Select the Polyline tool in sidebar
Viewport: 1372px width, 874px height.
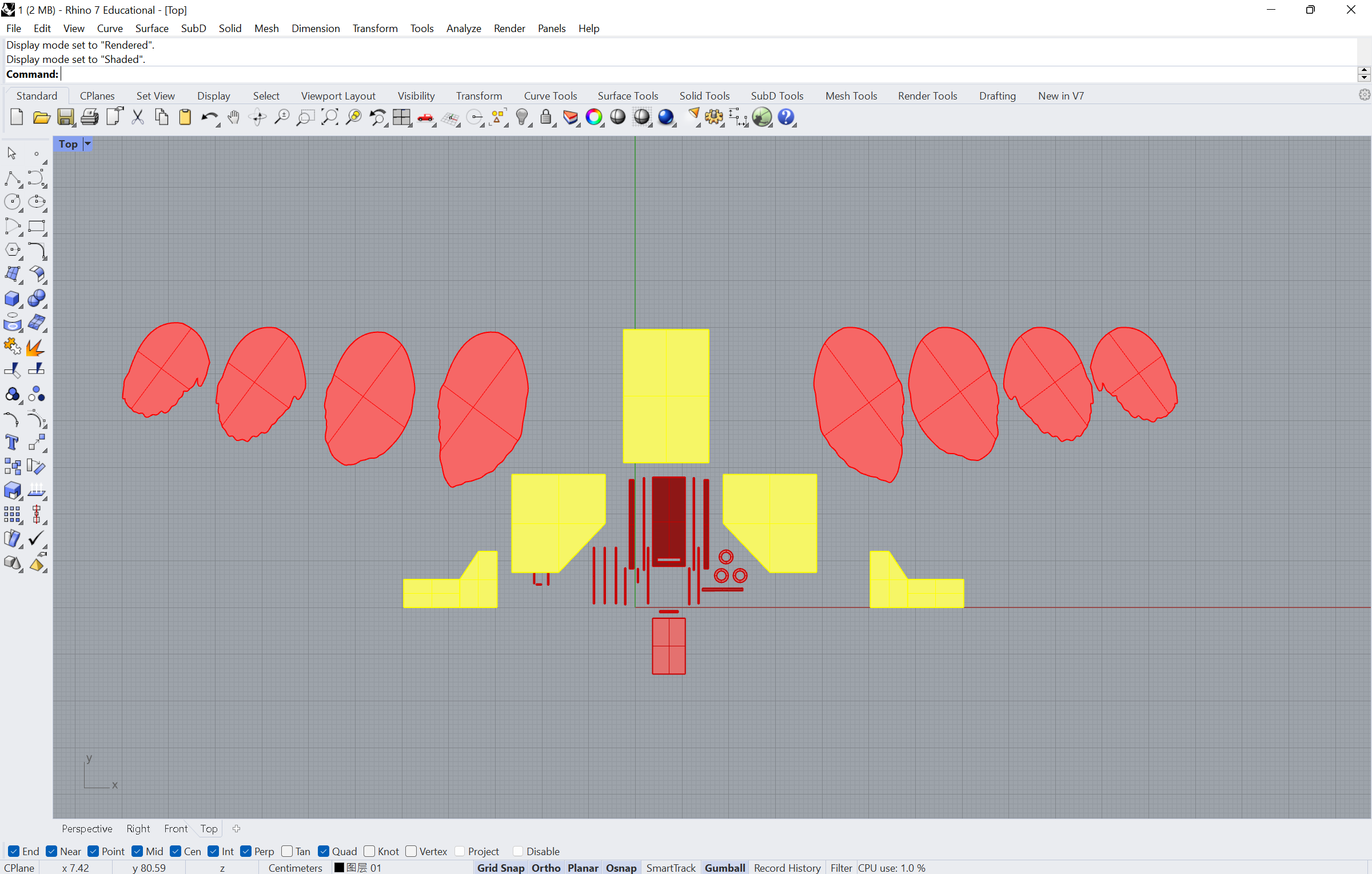12,178
